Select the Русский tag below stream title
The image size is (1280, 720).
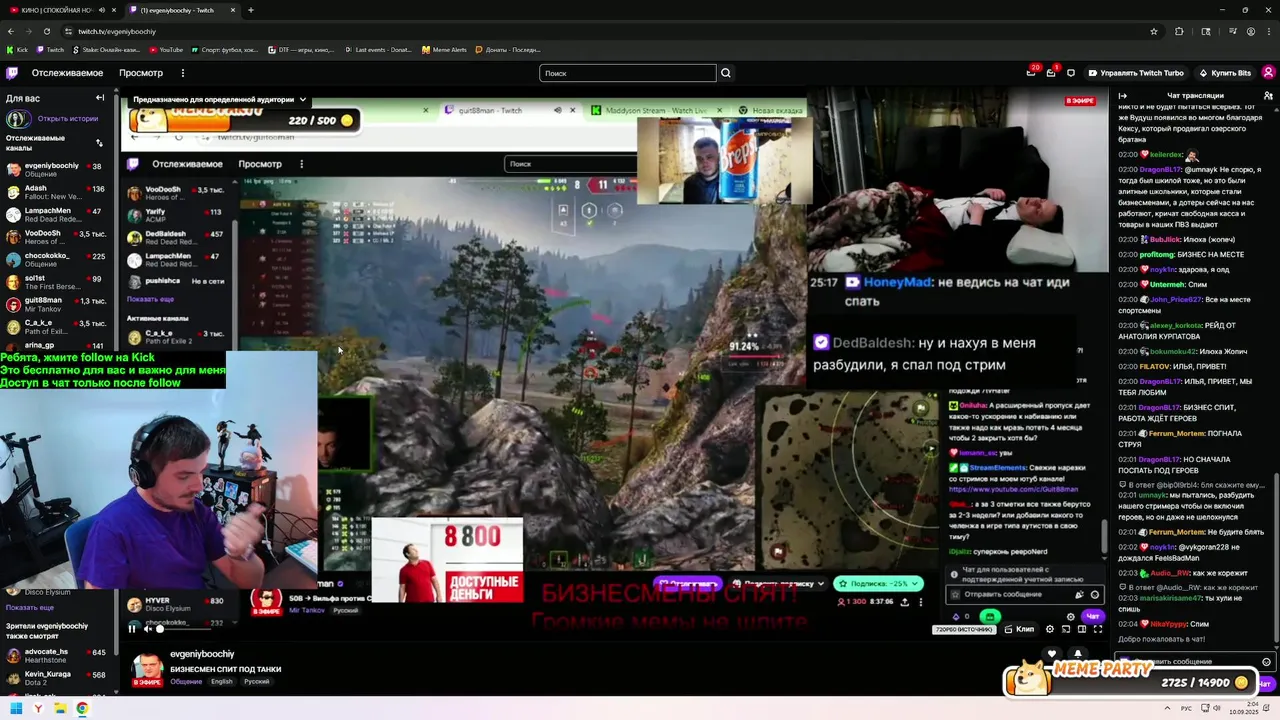point(257,682)
